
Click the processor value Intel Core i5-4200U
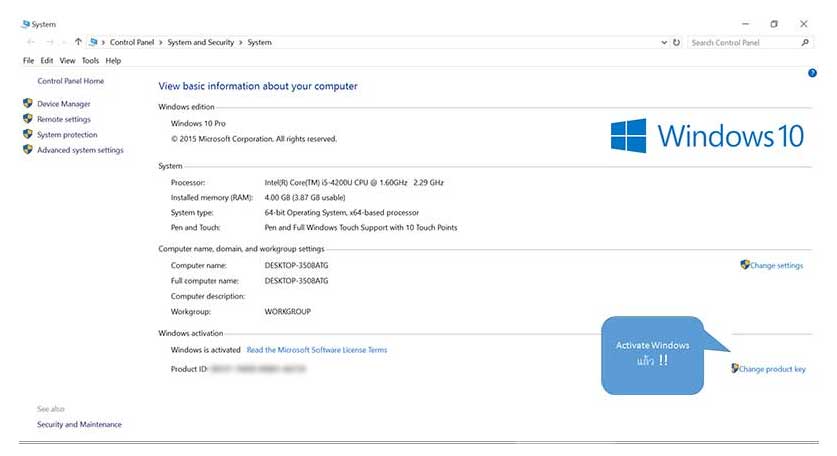point(354,183)
